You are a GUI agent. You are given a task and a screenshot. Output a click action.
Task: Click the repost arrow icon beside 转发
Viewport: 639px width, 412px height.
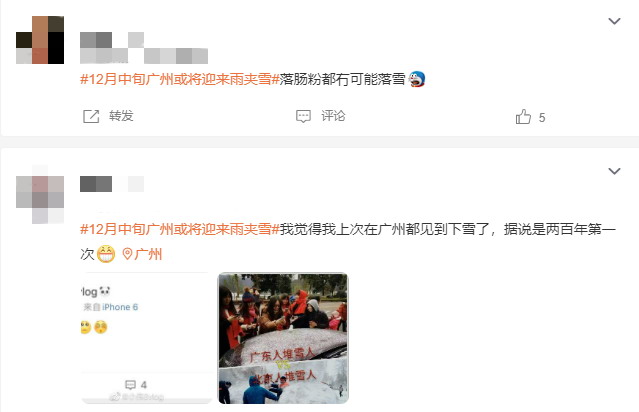click(91, 116)
